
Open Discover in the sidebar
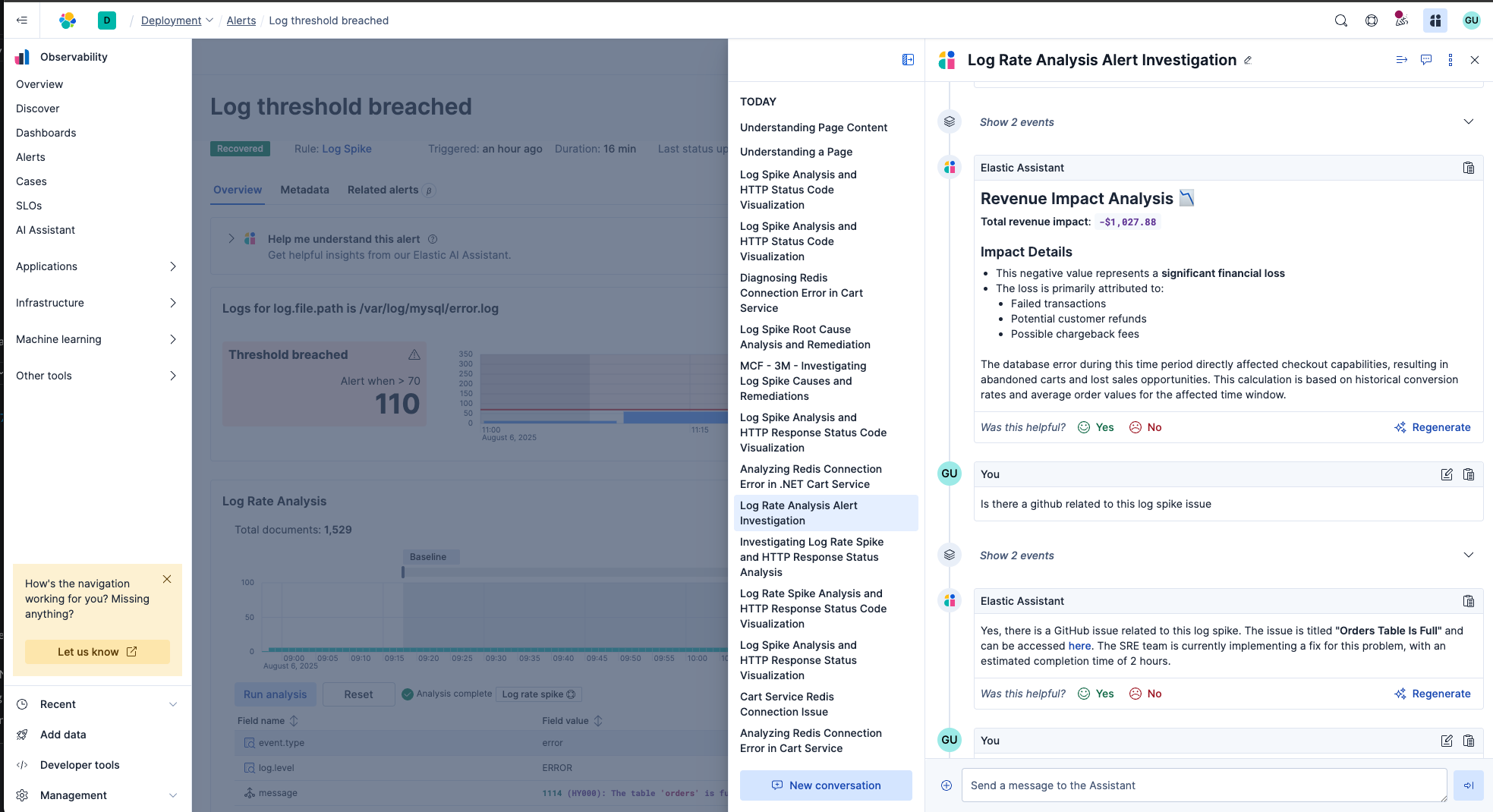click(38, 109)
